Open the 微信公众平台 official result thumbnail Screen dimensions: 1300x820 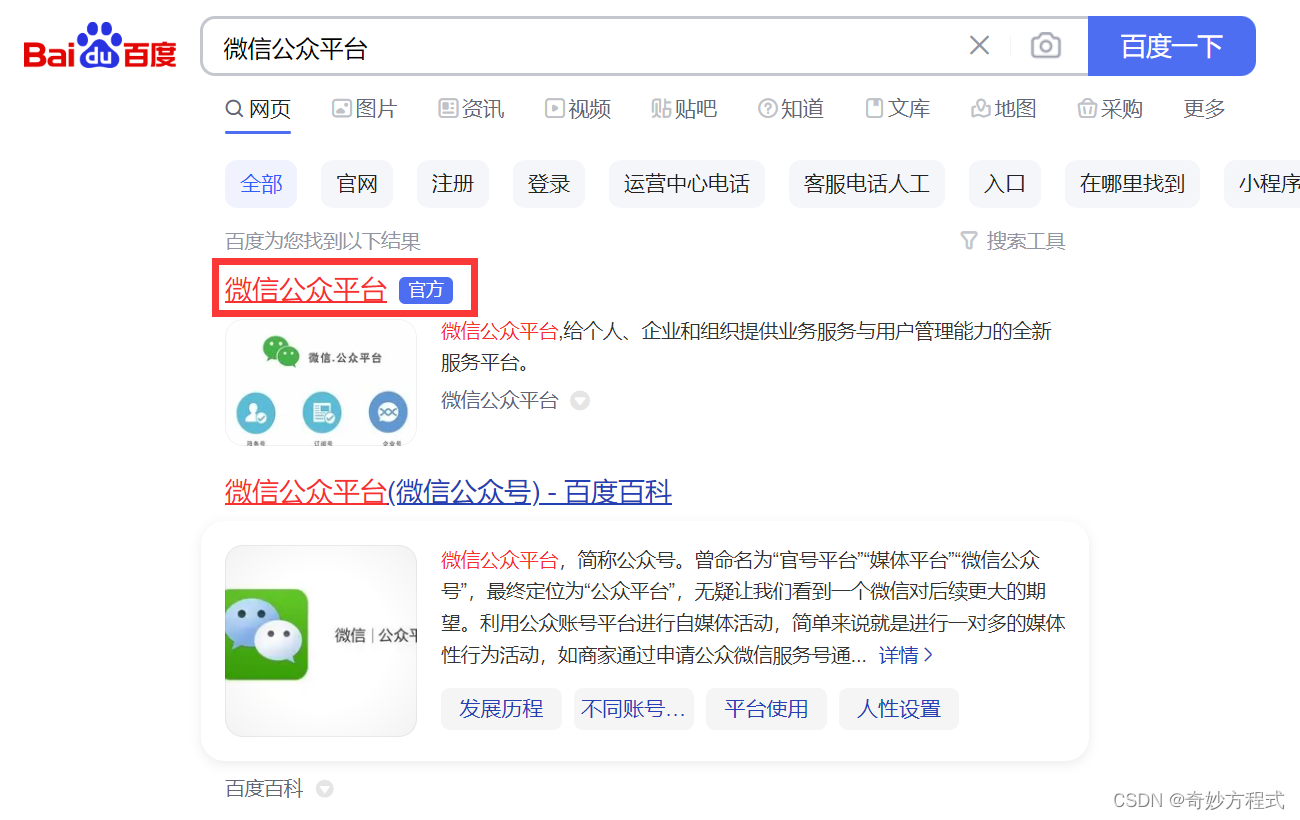click(321, 382)
